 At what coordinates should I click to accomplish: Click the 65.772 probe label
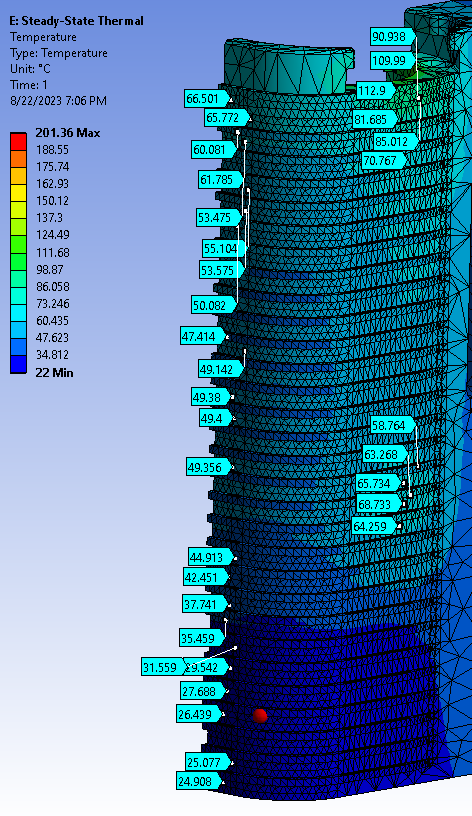(227, 118)
